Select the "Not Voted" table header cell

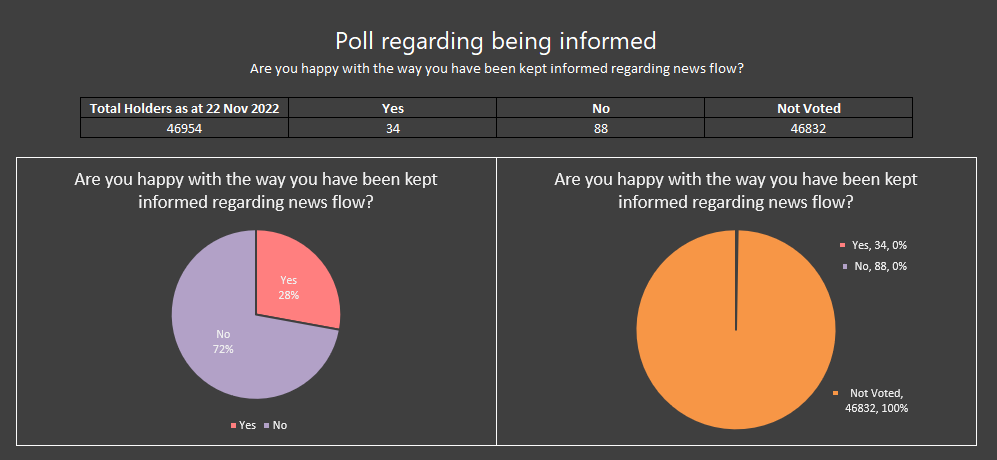coord(808,108)
